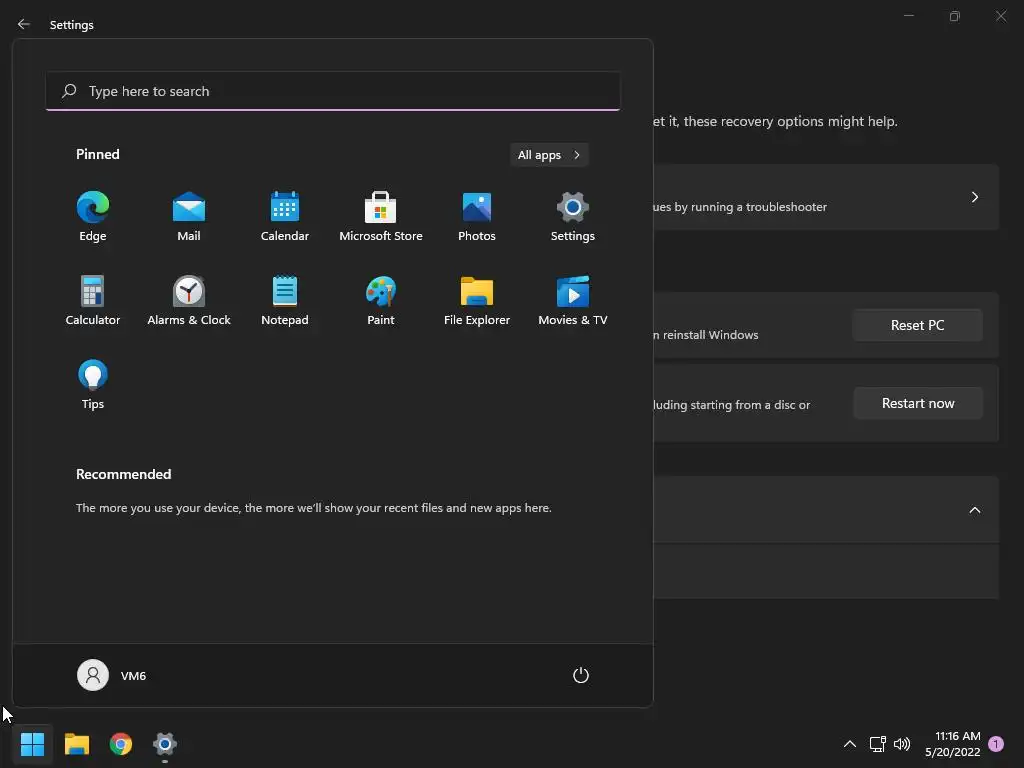
Task: Click the Reset PC button
Action: pos(917,325)
